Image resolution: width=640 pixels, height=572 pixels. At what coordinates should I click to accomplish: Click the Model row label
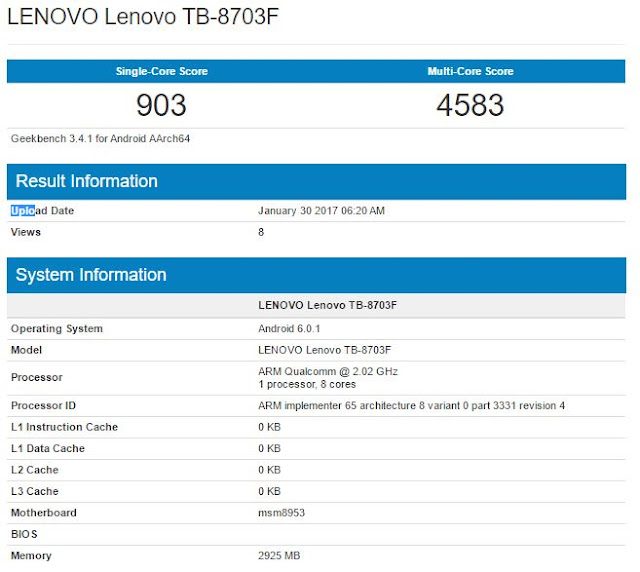point(27,350)
